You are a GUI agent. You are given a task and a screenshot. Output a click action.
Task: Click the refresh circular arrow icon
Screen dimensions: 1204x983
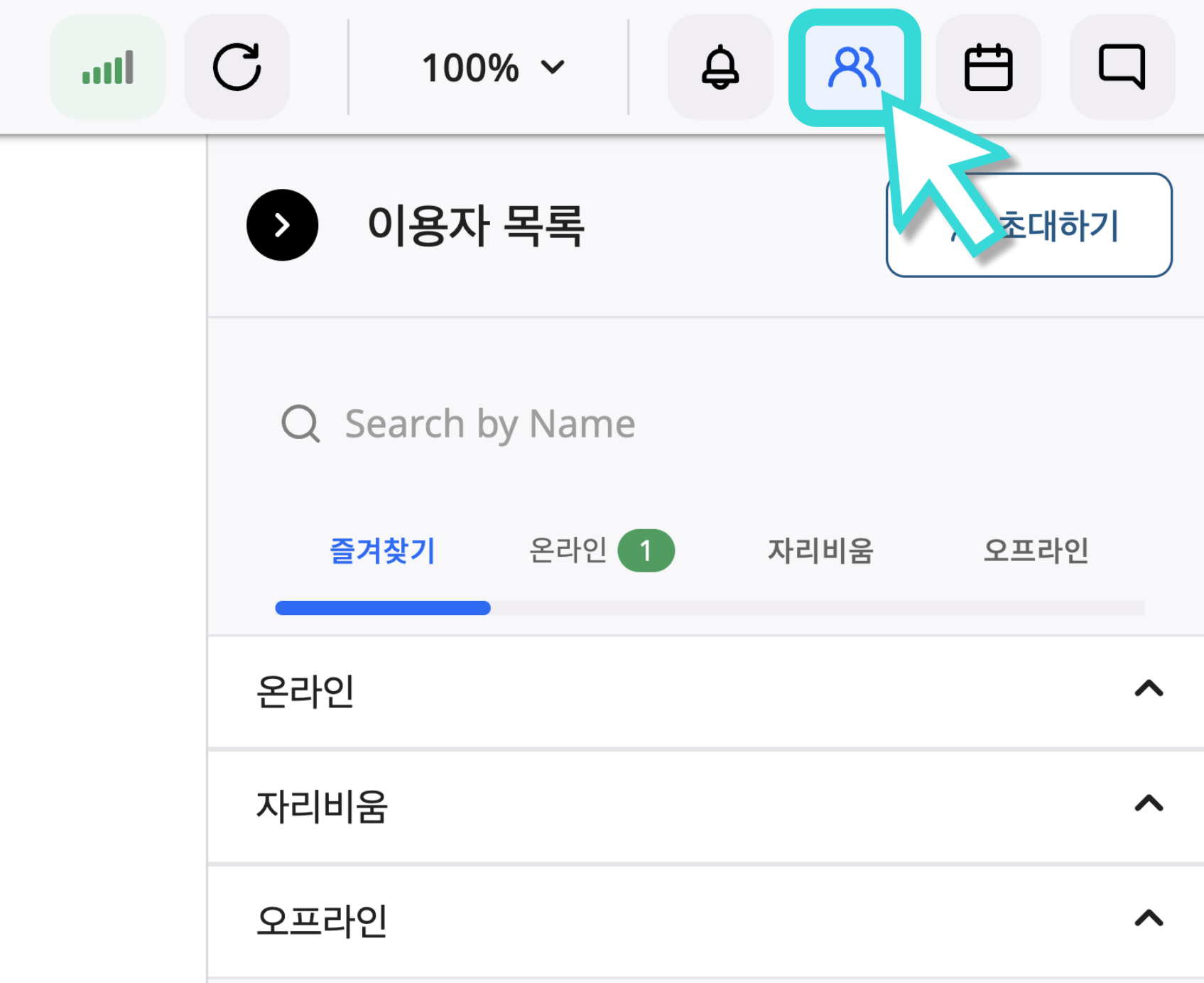pyautogui.click(x=237, y=67)
